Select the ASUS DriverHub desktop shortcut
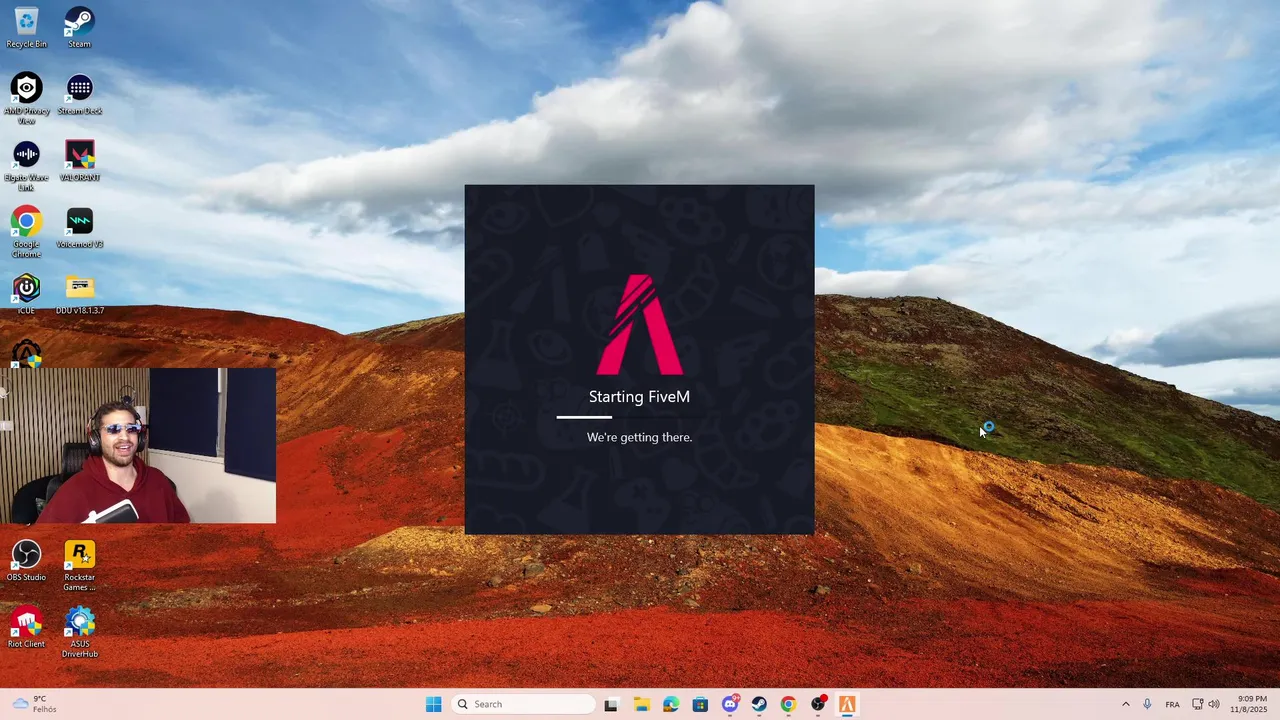 [x=79, y=632]
